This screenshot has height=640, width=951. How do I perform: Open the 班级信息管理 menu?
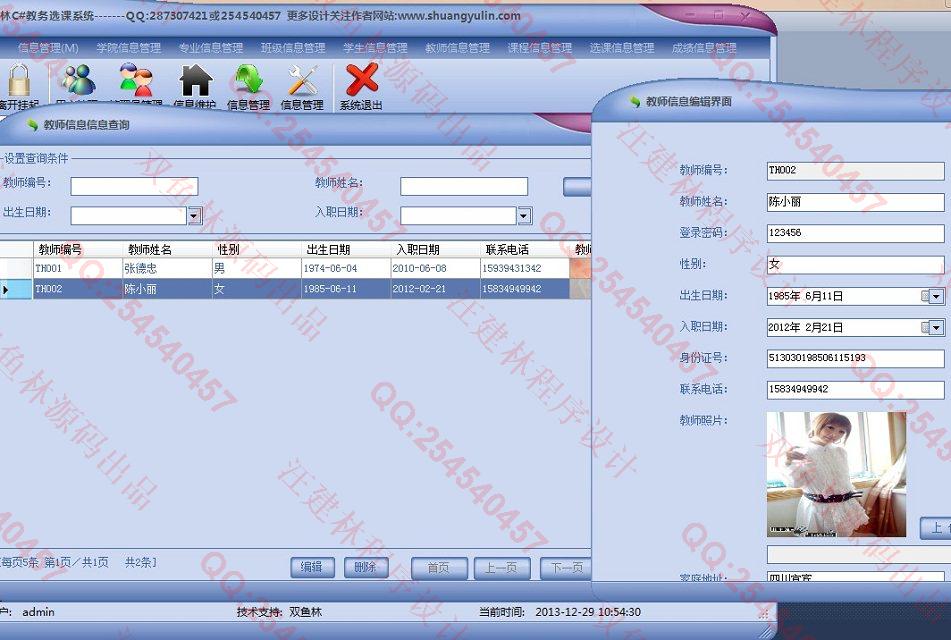(293, 47)
